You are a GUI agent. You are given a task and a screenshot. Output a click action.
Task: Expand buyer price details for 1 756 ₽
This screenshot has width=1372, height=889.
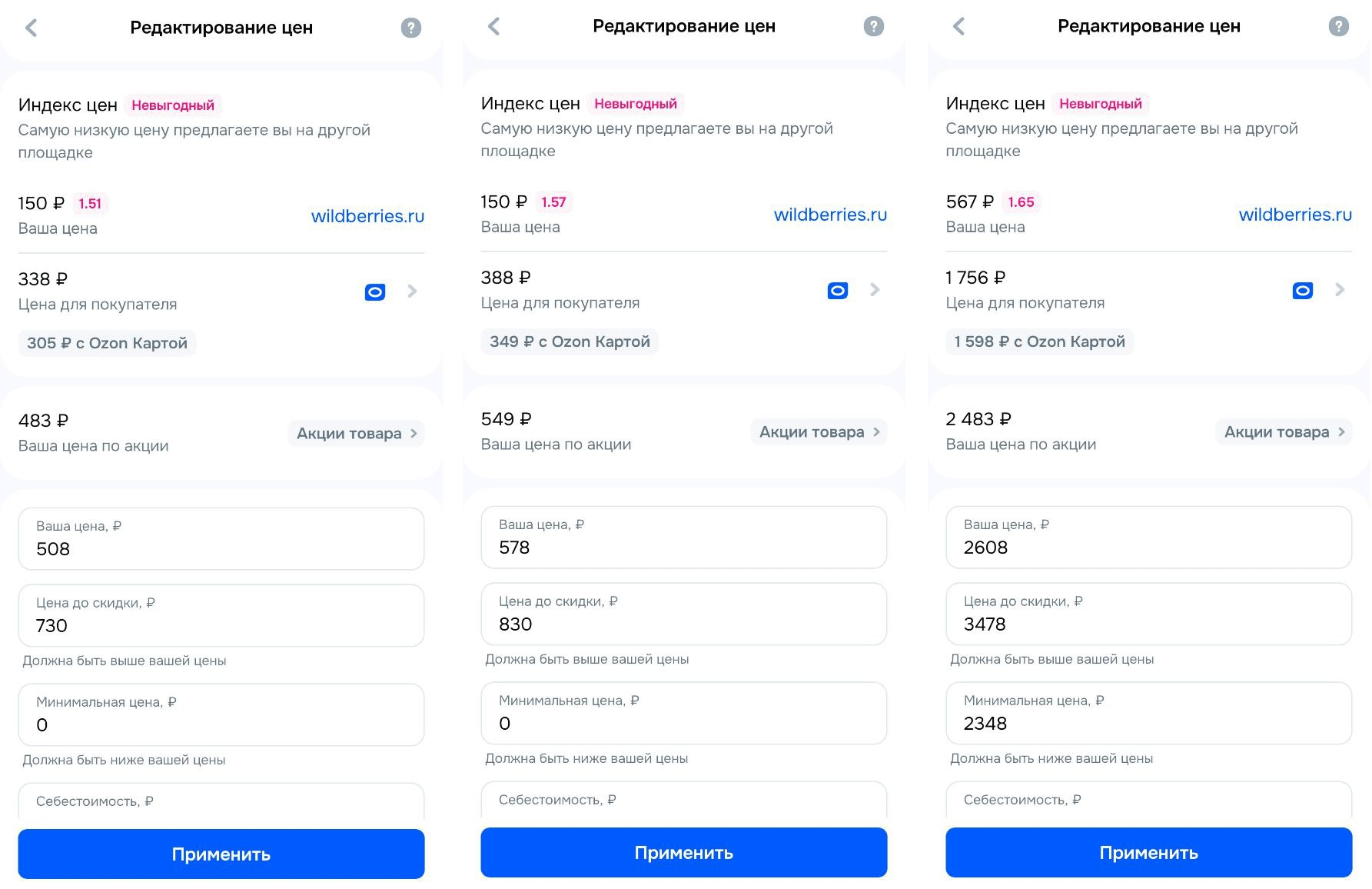(1340, 290)
